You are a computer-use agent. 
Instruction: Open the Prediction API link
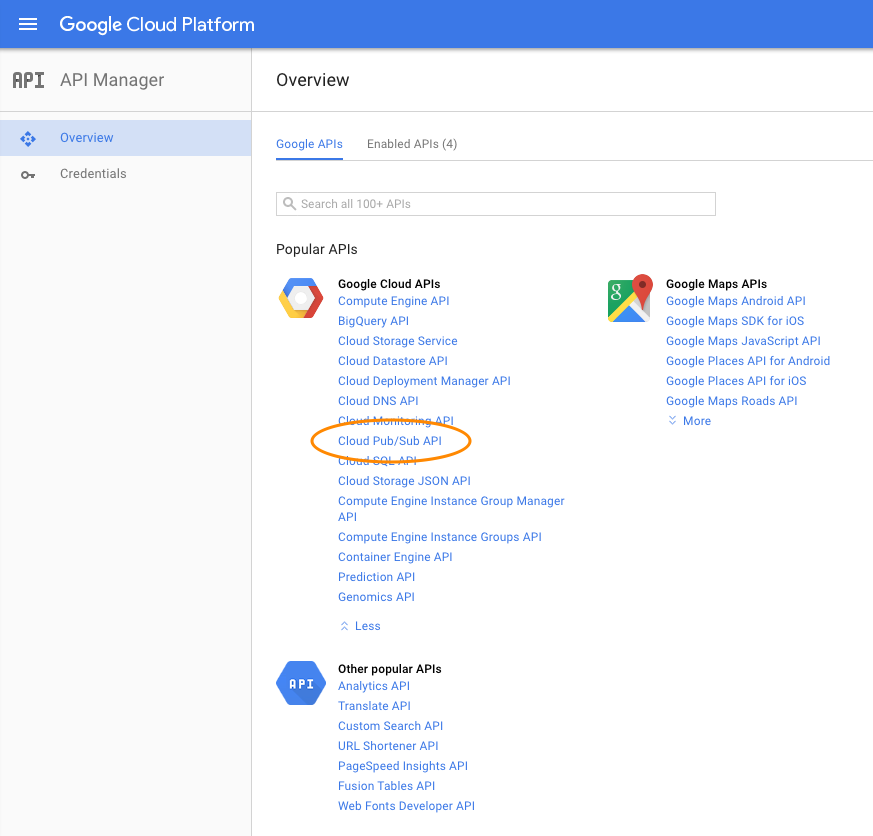pos(376,577)
